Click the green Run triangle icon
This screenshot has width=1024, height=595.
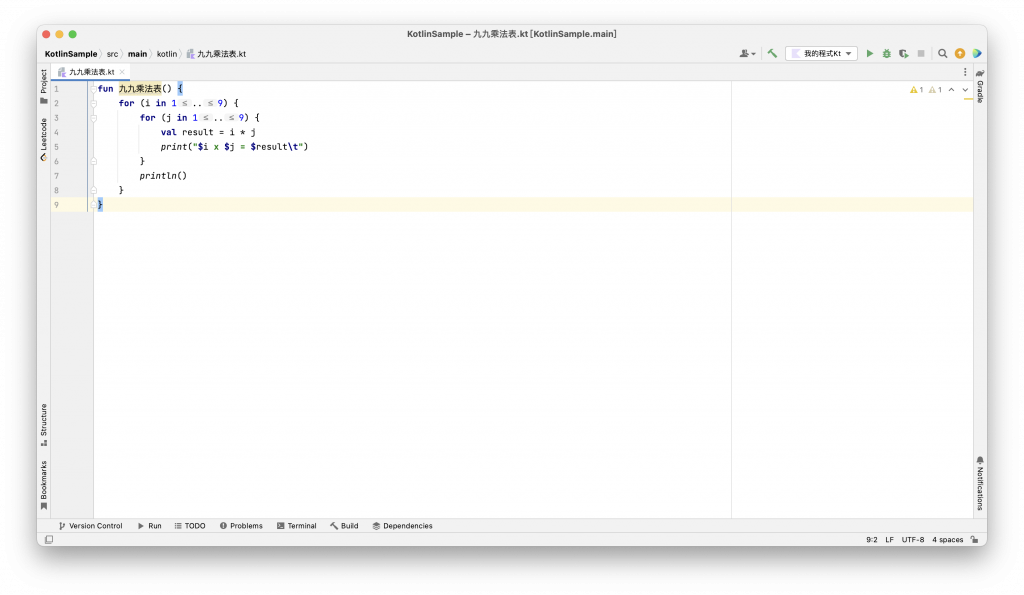click(869, 54)
